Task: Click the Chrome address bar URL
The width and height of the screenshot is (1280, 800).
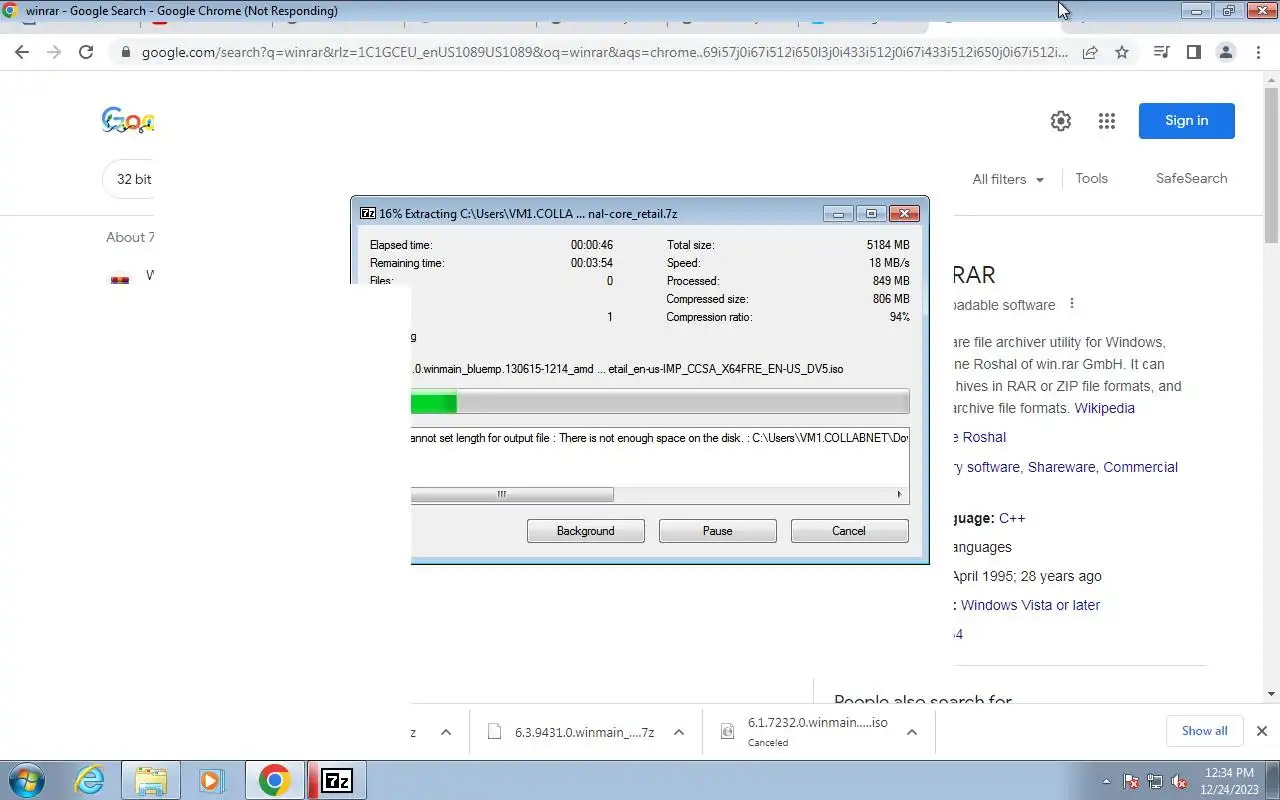Action: click(x=605, y=52)
